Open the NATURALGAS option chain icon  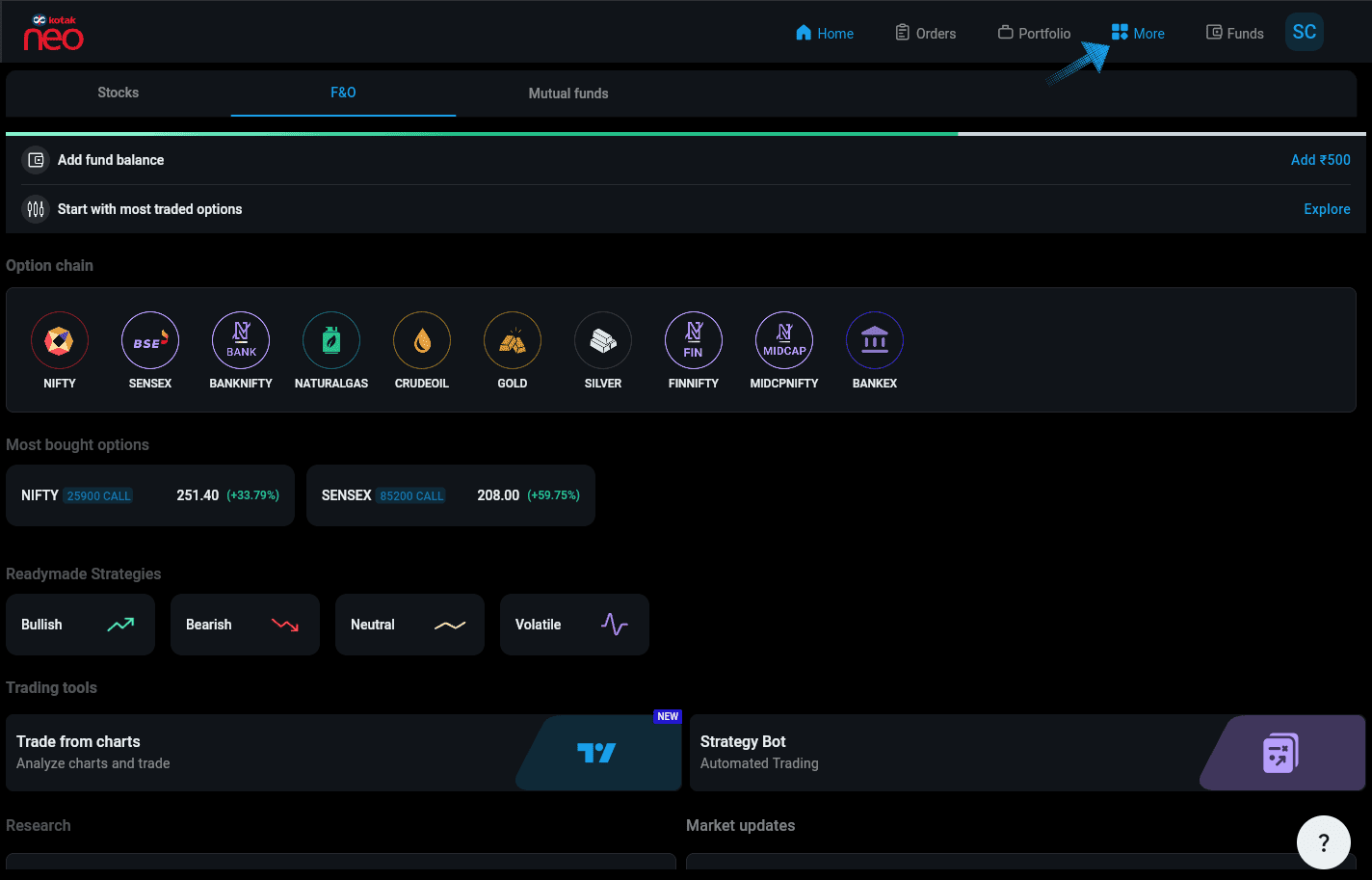tap(331, 341)
